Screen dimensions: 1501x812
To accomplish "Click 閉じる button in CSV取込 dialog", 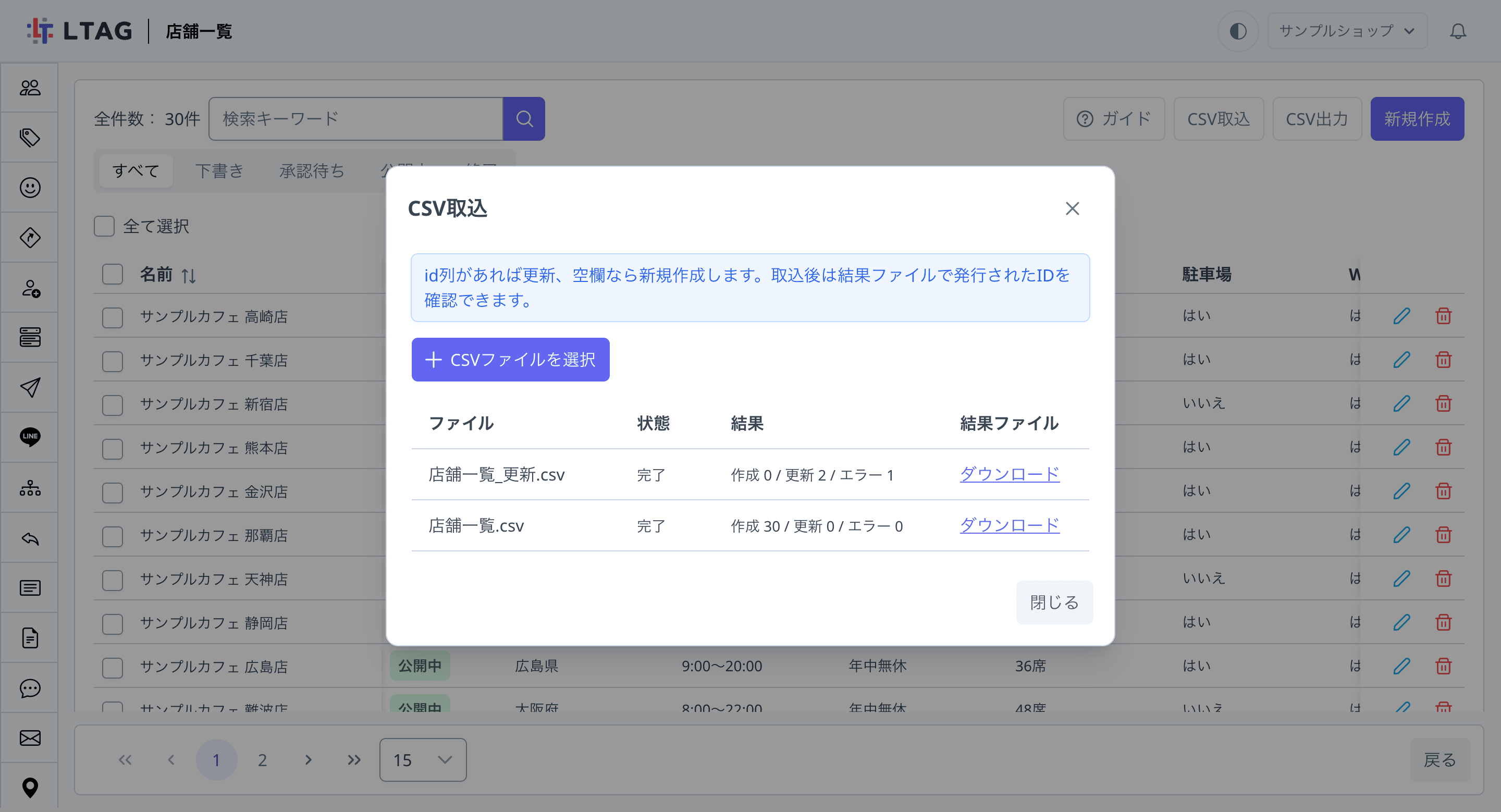I will (x=1054, y=602).
